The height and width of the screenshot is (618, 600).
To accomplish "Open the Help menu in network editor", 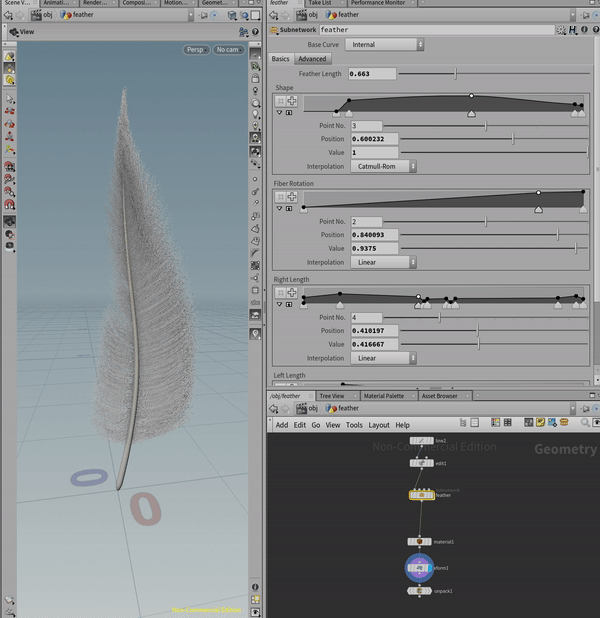I will 402,425.
